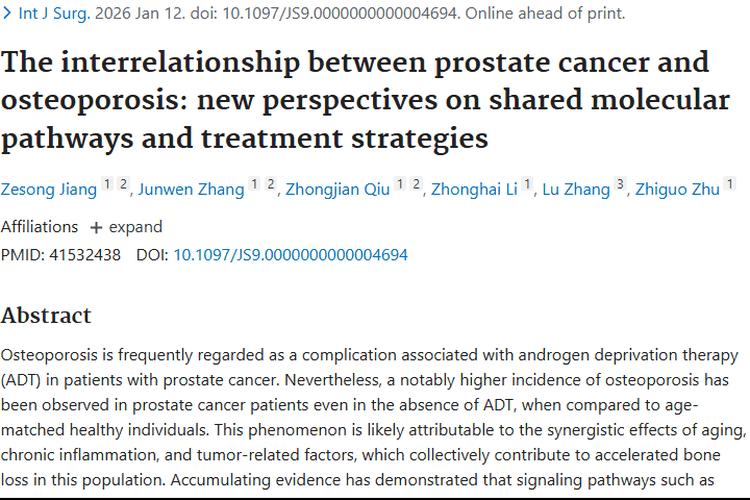
Task: Click affiliation superscript 3 after Lu Zhang
Action: [620, 184]
